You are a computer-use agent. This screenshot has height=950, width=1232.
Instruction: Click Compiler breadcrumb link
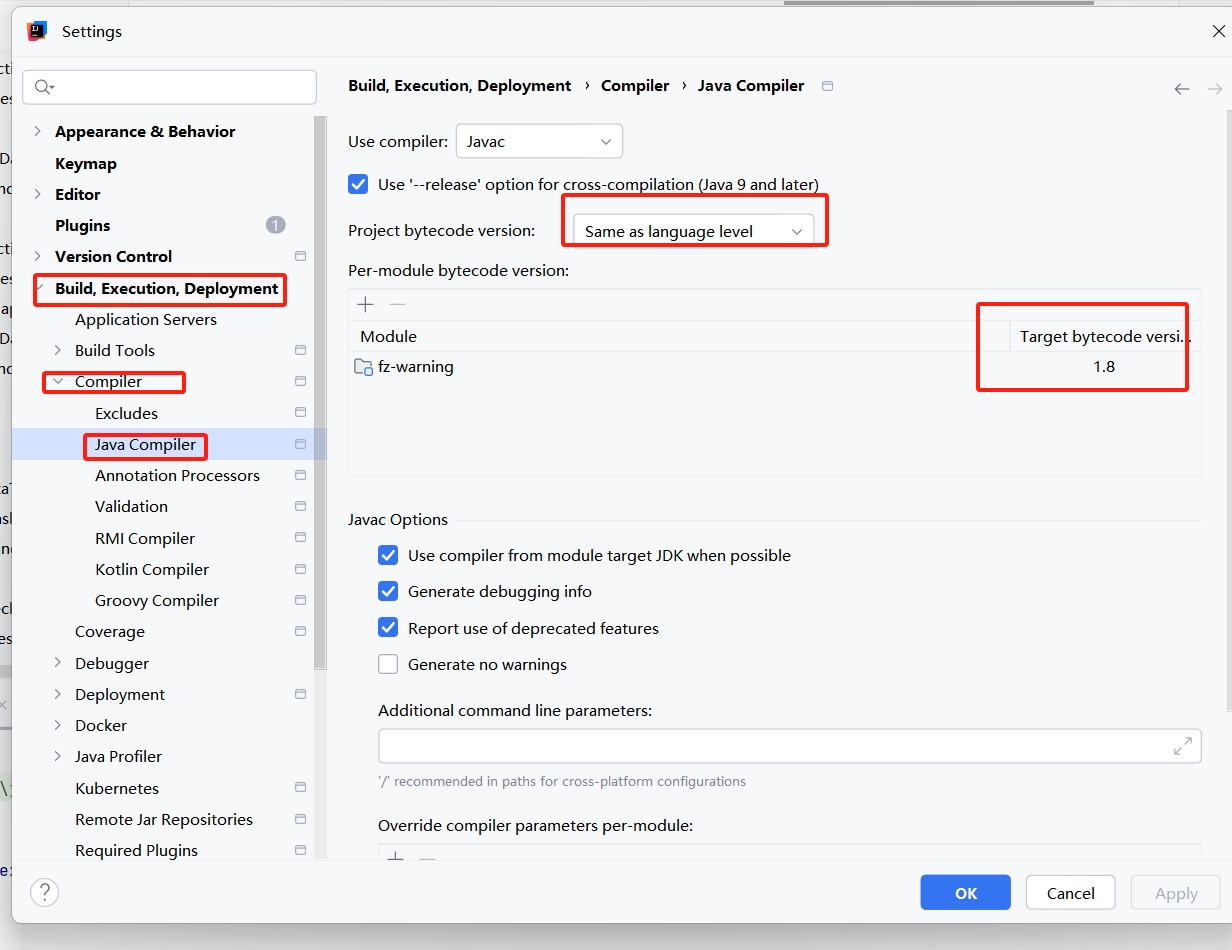coord(635,86)
